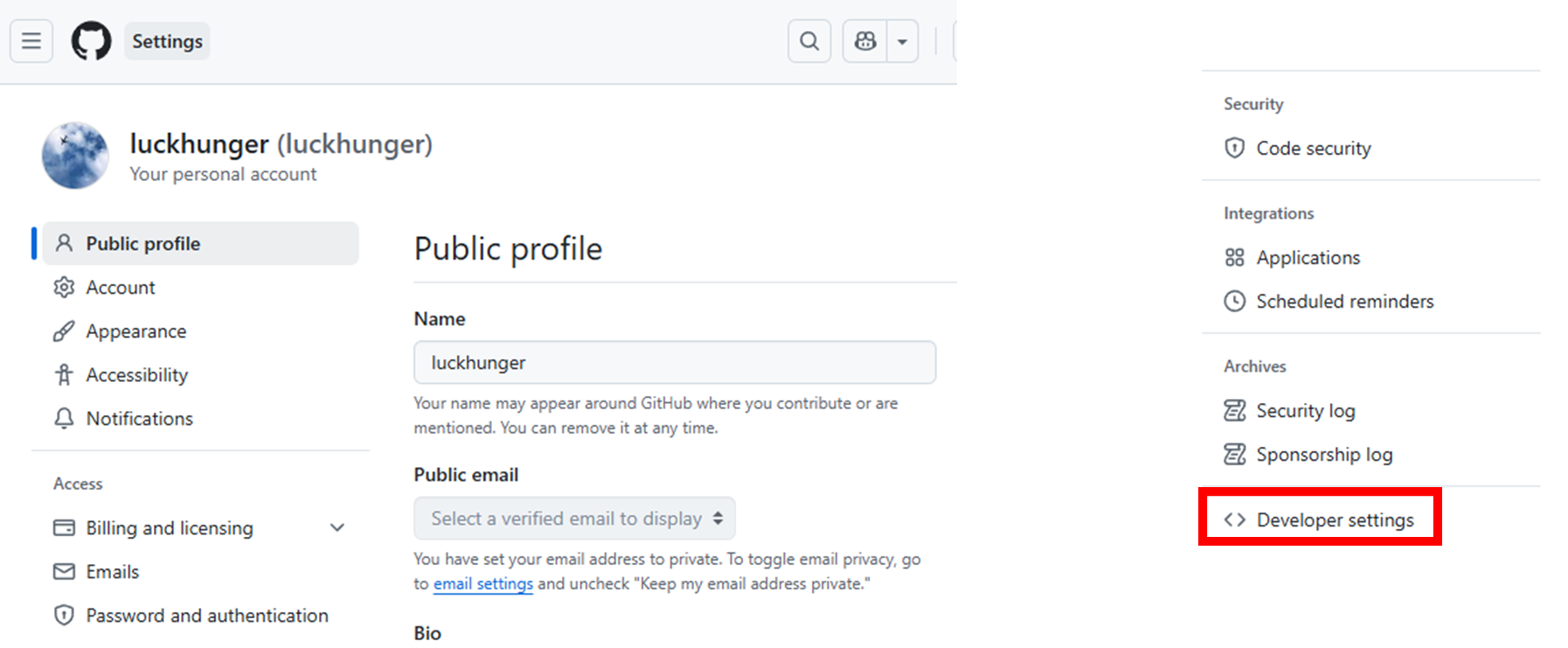Open the hamburger navigation menu
Image resolution: width=1568 pixels, height=648 pixels.
[31, 41]
